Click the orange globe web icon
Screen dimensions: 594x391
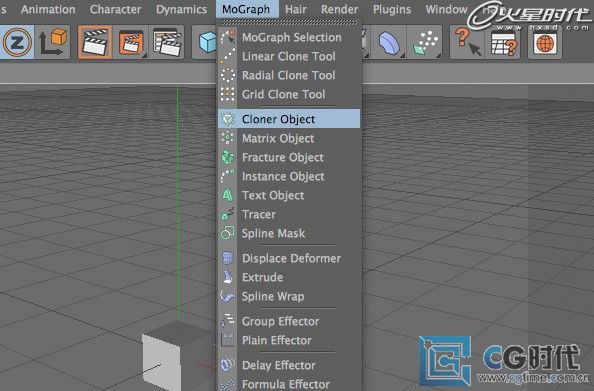(545, 42)
